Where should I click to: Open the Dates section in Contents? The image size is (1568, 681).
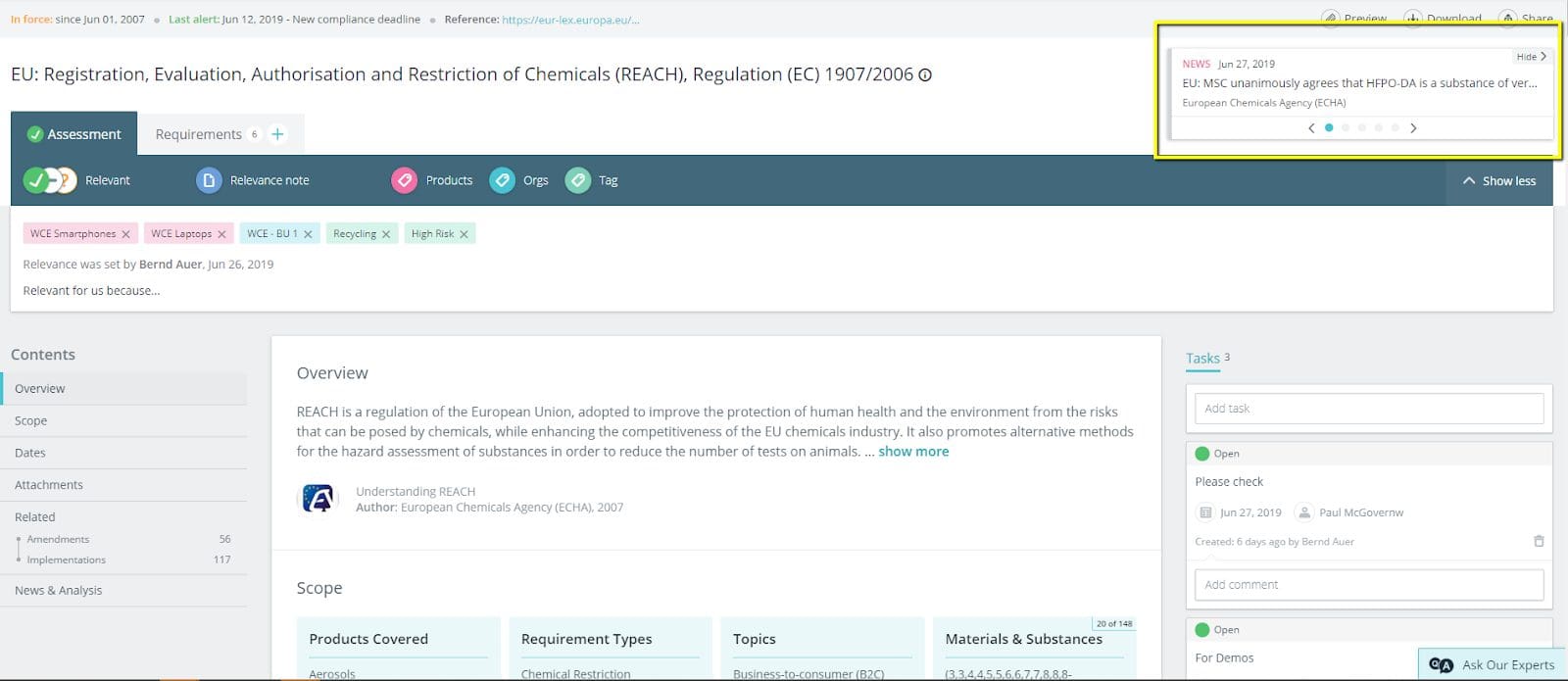tap(30, 453)
